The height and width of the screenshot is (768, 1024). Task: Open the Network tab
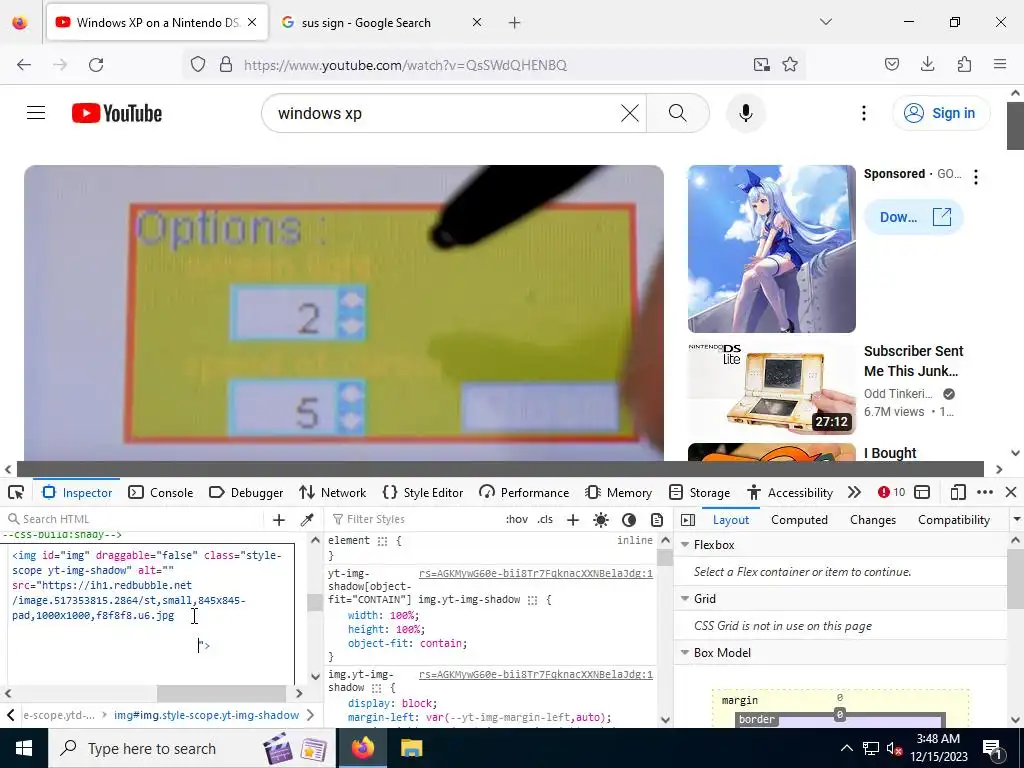tap(332, 492)
